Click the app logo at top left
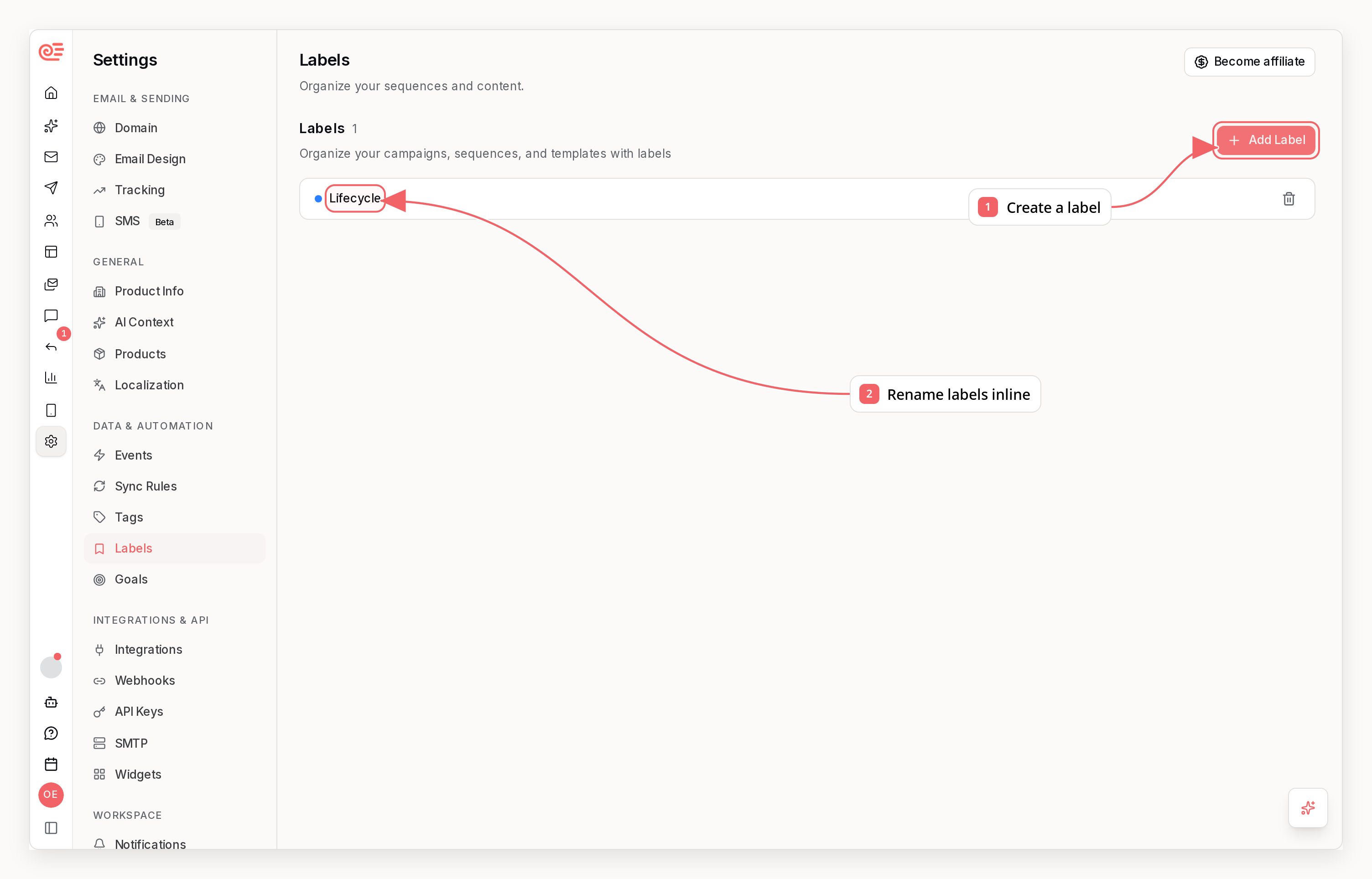Viewport: 1372px width, 879px height. point(51,52)
